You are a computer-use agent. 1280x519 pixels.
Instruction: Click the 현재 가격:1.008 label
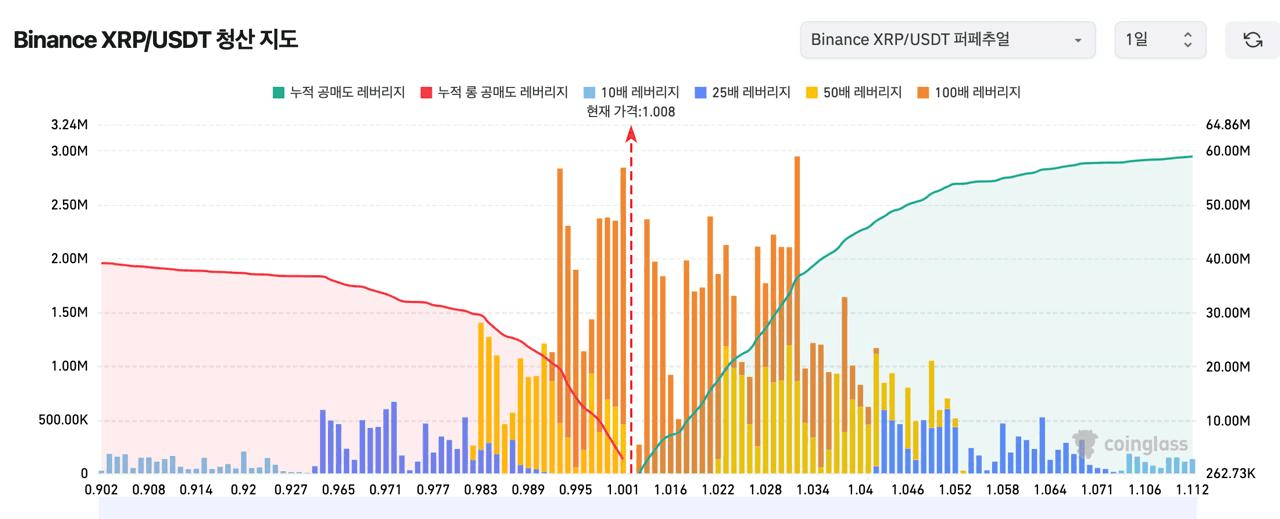(631, 112)
